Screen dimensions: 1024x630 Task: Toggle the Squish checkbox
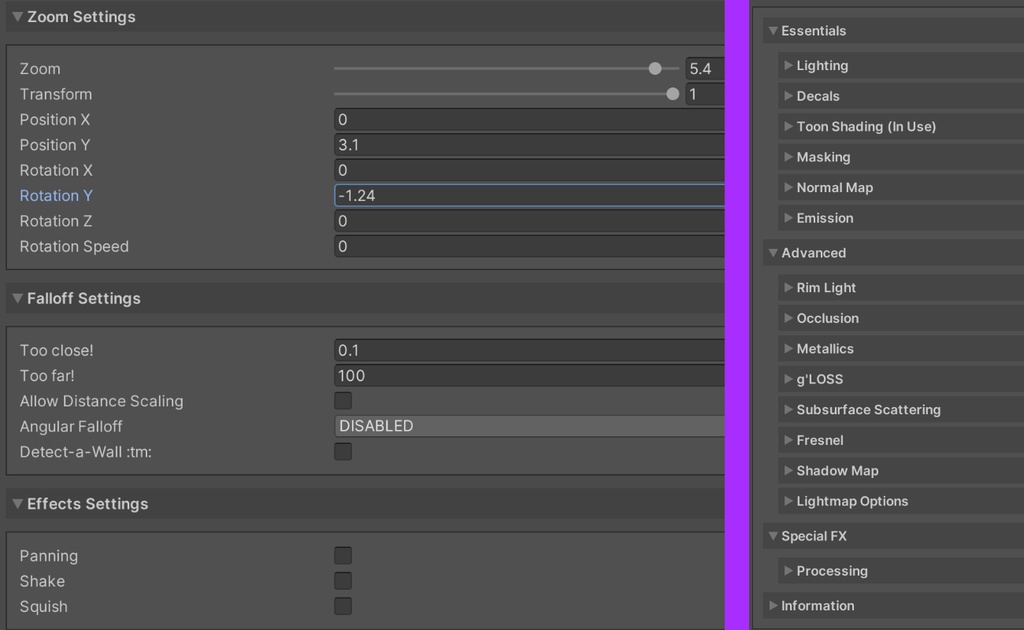pyautogui.click(x=343, y=606)
